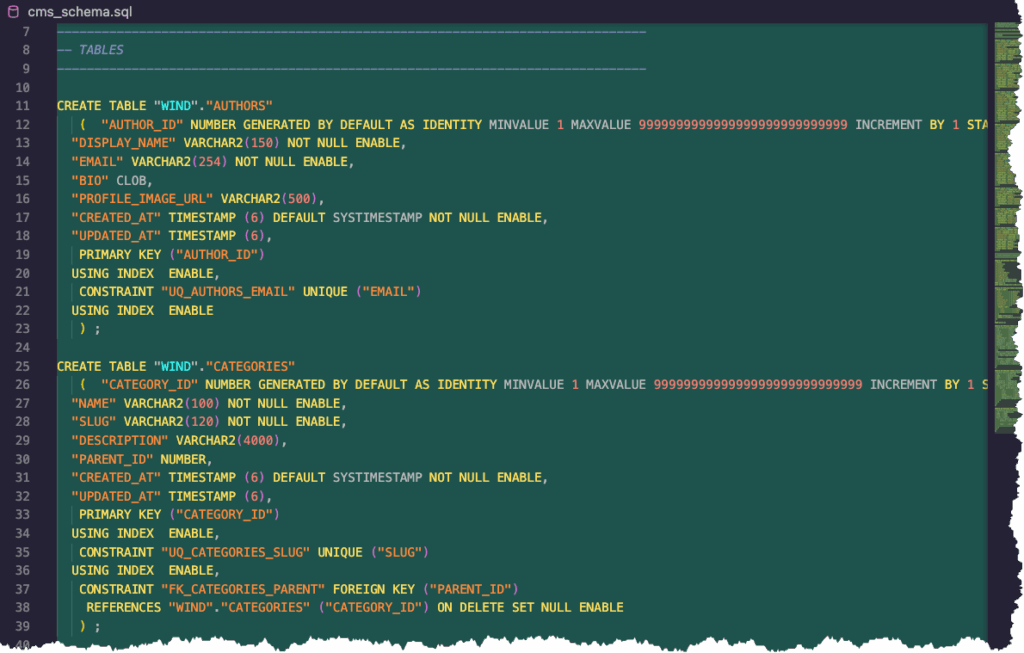Click "CATEGORIES" in the line 25 CREATE TABLE

[x=250, y=366]
